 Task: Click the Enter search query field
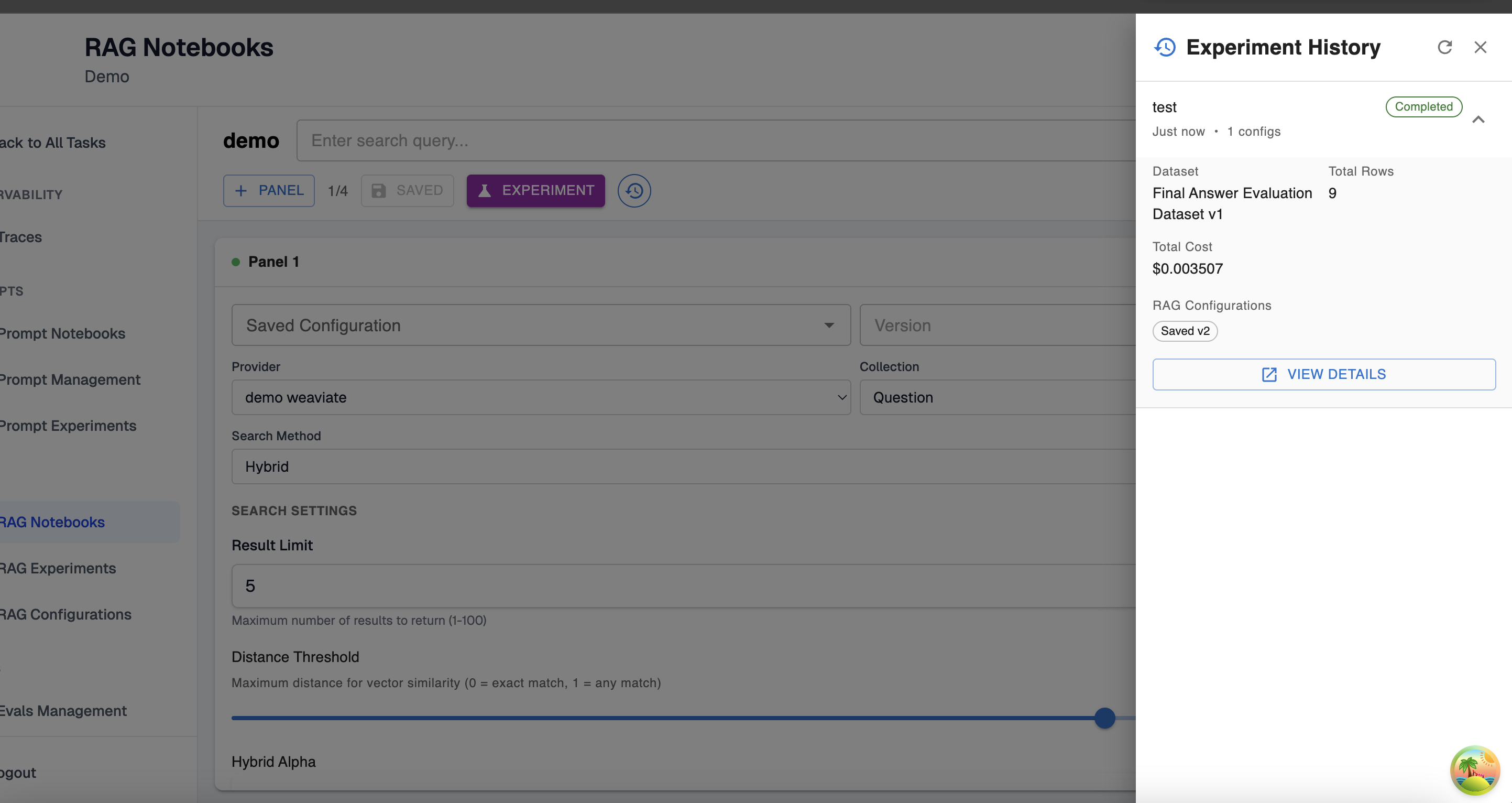[x=716, y=140]
